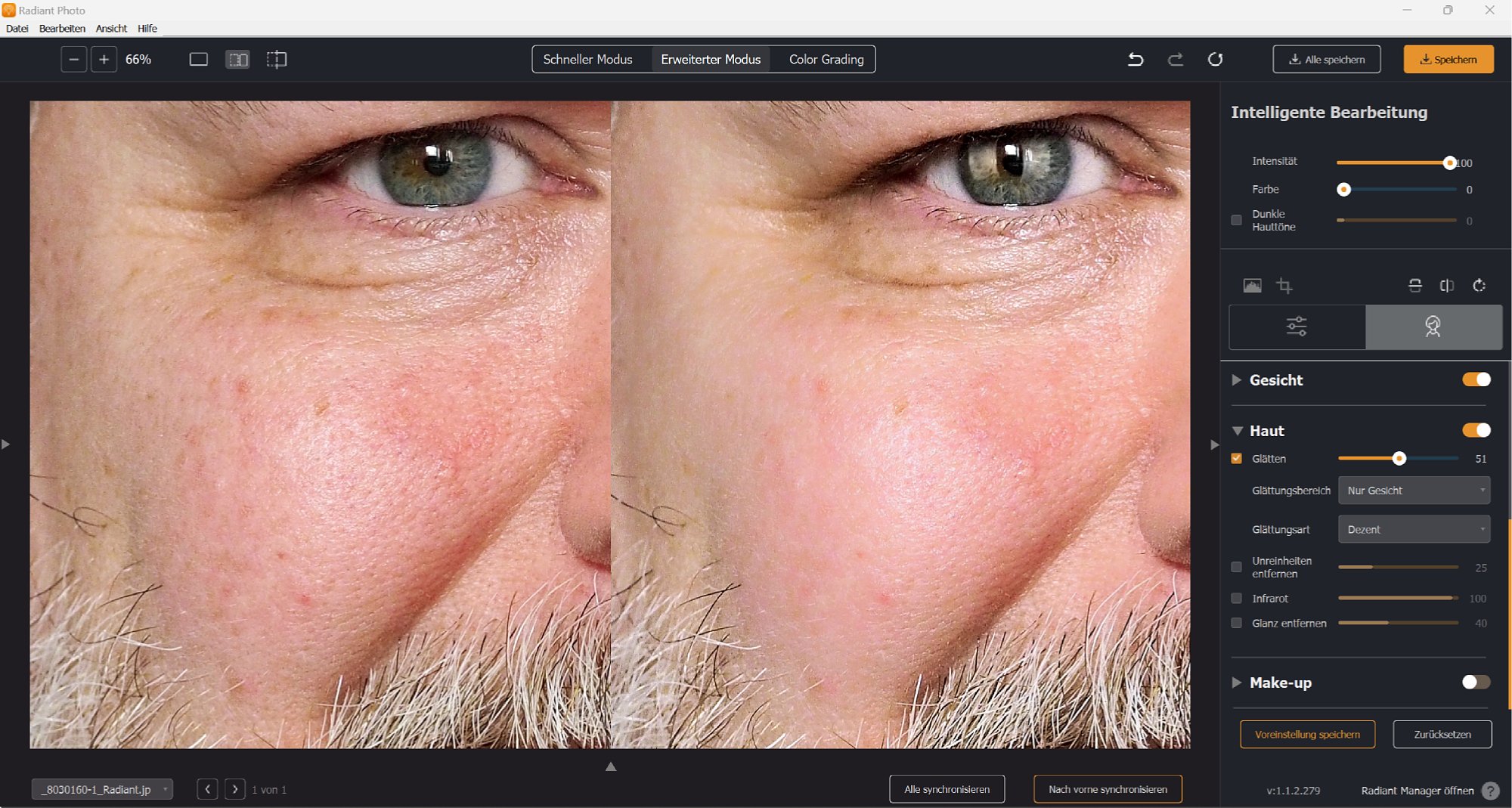Click the Glätten slider handle
1512x808 pixels.
click(1399, 458)
